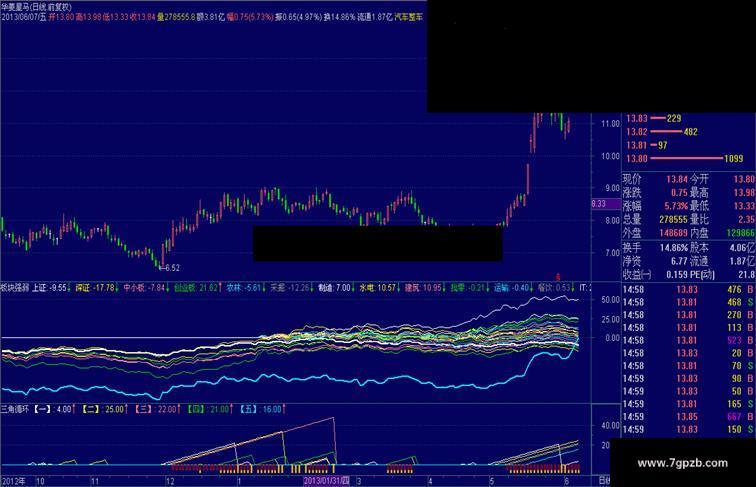Click the 水电 10.57 indicator value
The width and height of the screenshot is (756, 487).
click(x=377, y=288)
